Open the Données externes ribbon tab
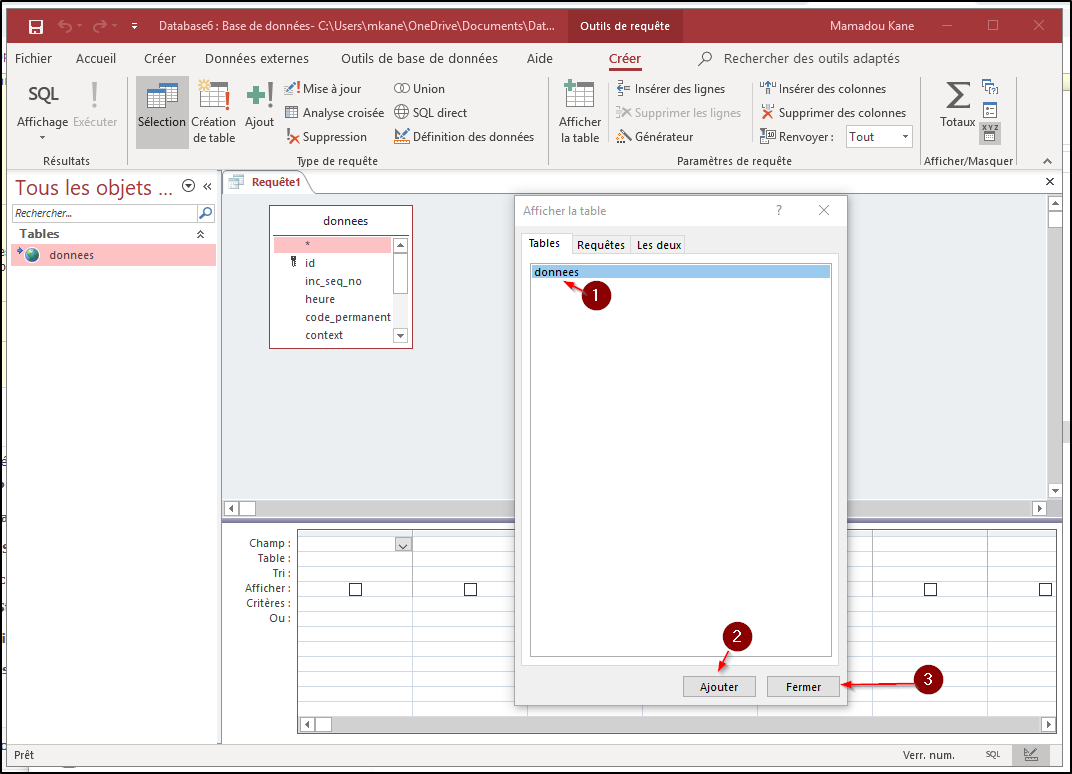Image resolution: width=1072 pixels, height=774 pixels. tap(256, 59)
